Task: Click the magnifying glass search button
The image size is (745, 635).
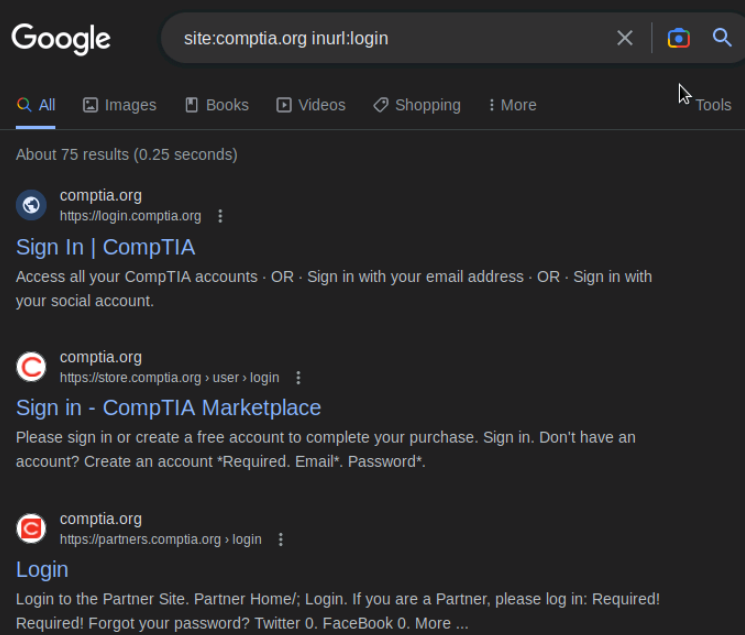Action: click(722, 37)
